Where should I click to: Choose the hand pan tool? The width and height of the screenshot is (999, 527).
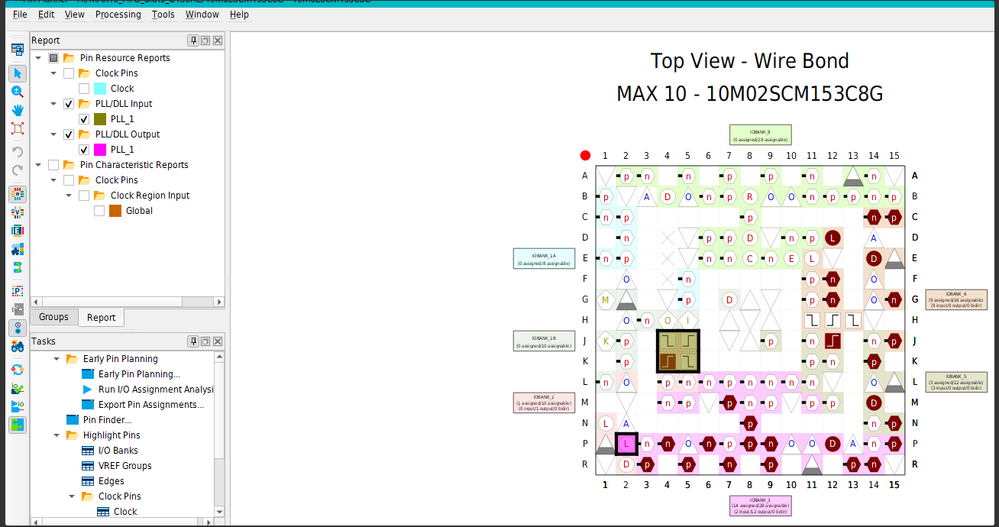(17, 110)
